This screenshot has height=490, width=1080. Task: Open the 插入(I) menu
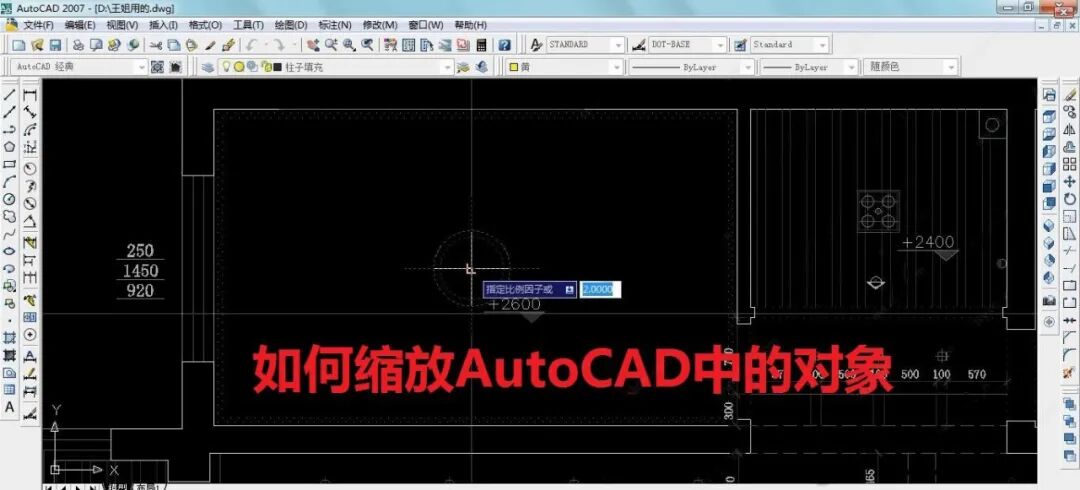[163, 25]
